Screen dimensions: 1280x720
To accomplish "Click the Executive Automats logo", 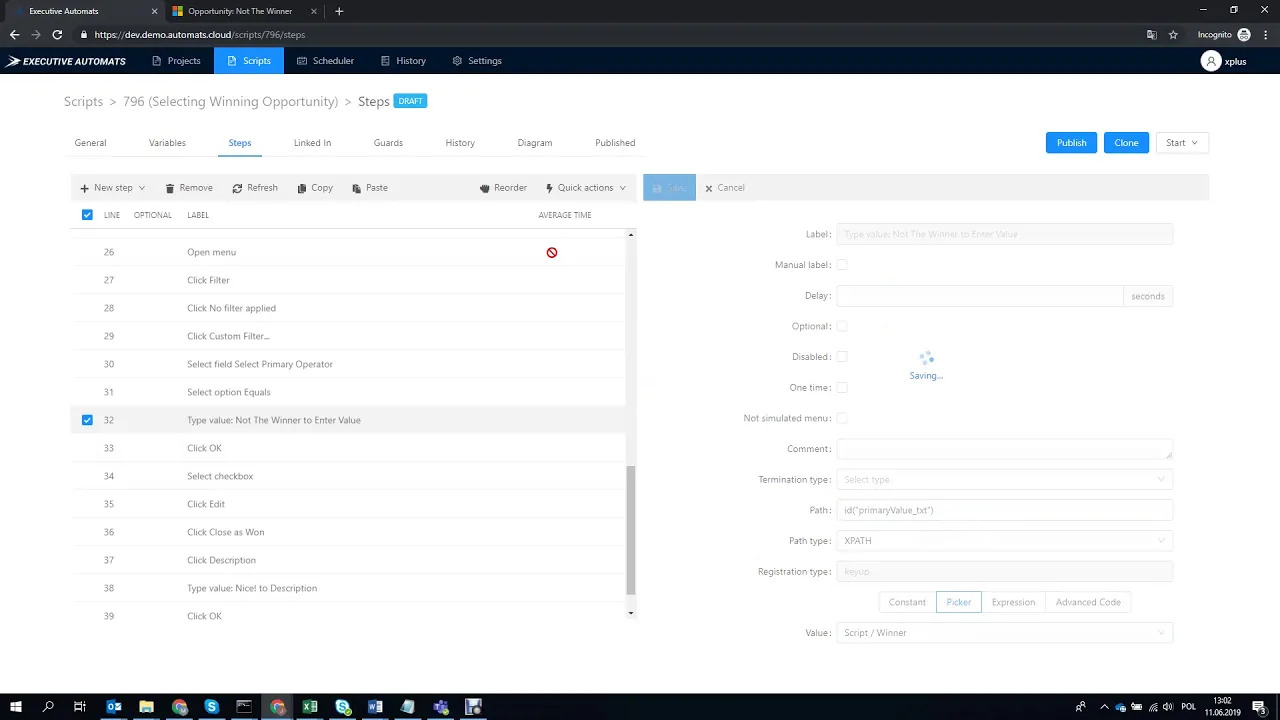I will (65, 60).
